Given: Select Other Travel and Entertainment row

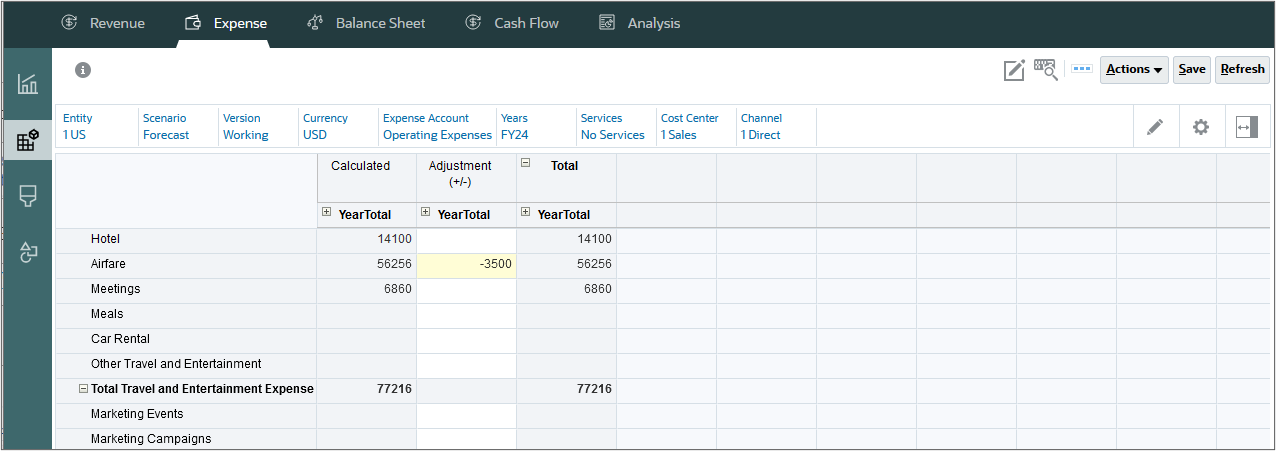Looking at the screenshot, I should click(186, 365).
